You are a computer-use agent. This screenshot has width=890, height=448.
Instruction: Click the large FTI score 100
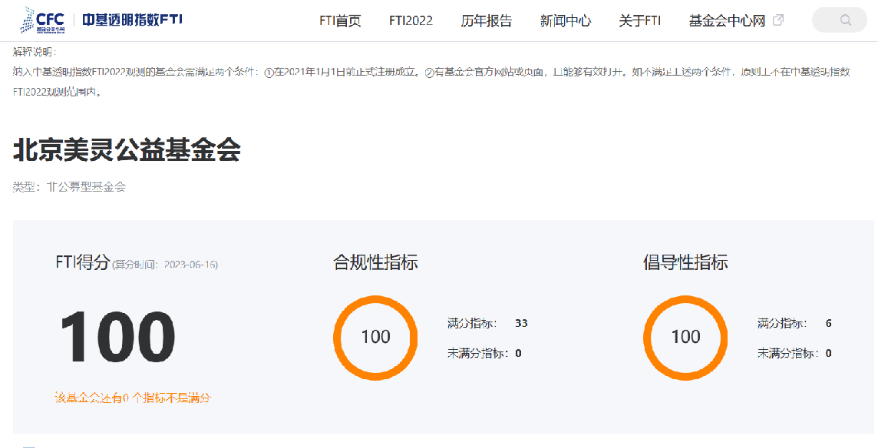click(117, 337)
